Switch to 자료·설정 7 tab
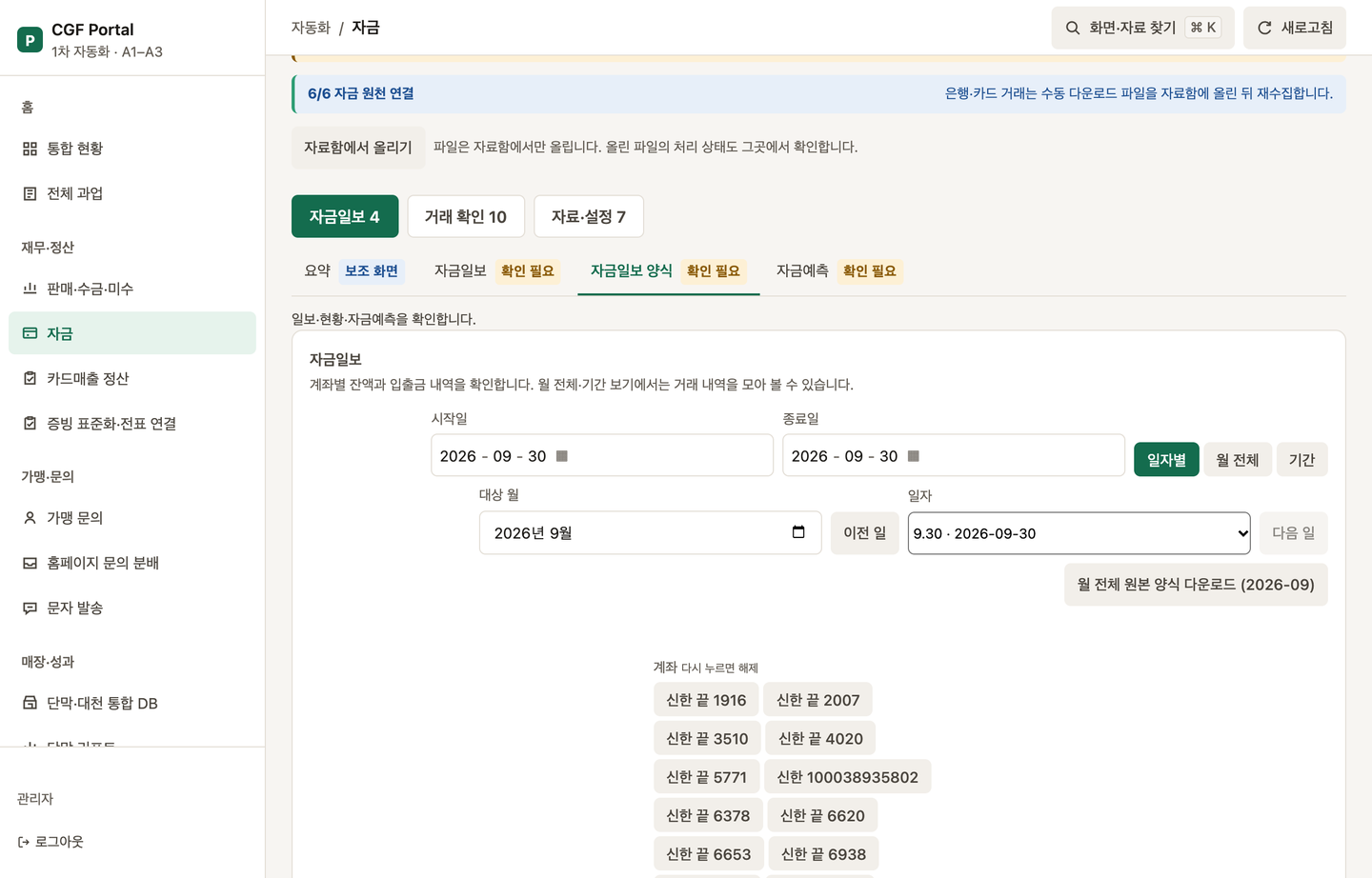The width and height of the screenshot is (1372, 878). point(589,216)
